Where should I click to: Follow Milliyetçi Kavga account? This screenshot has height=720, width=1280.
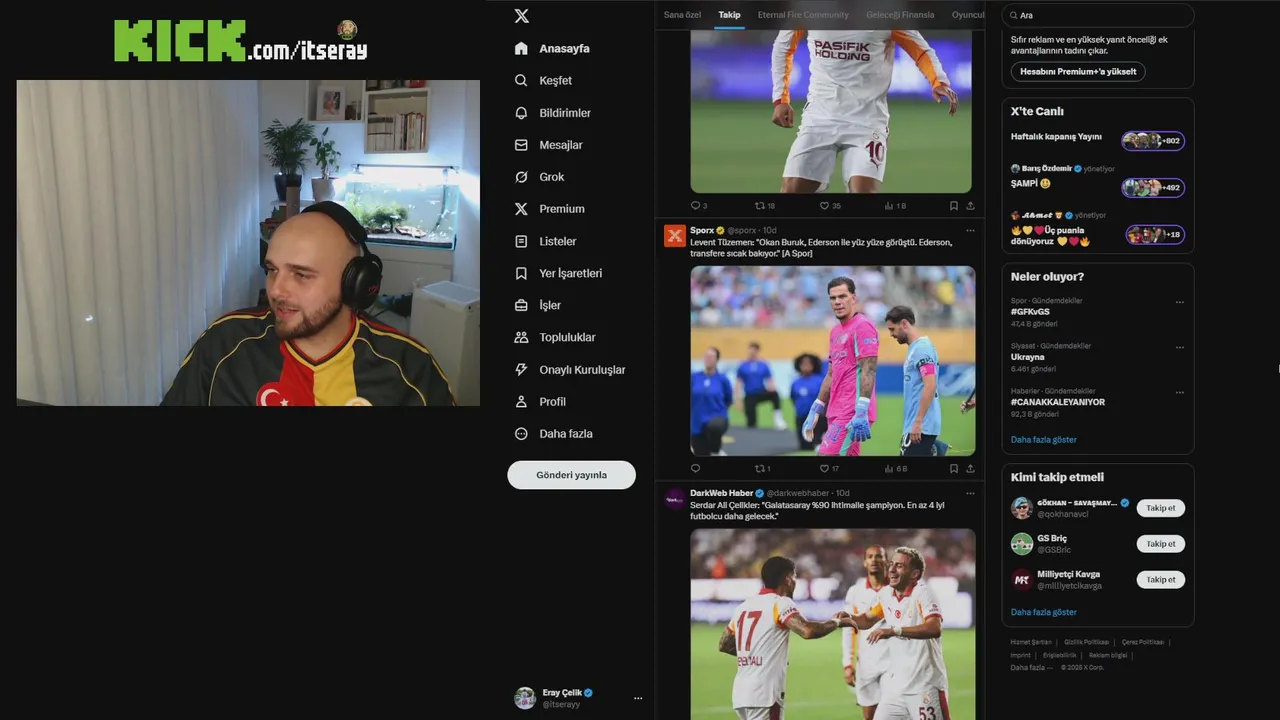click(1161, 580)
